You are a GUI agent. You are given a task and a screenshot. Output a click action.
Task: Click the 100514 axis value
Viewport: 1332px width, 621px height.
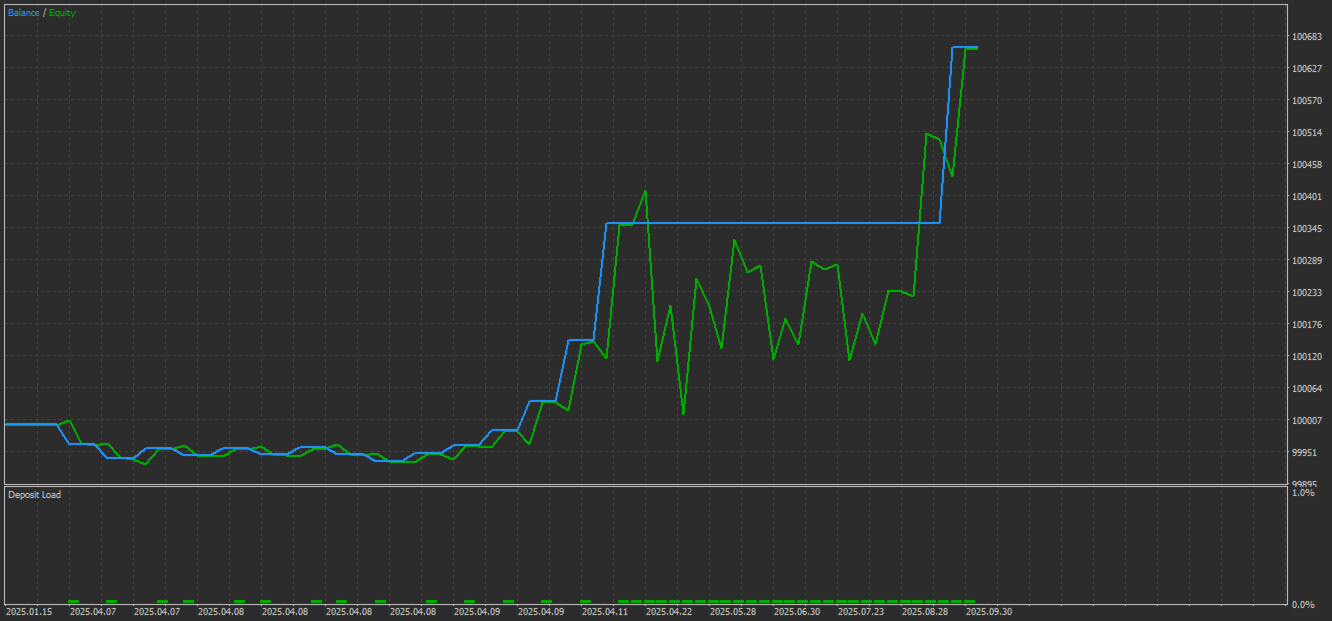[1306, 133]
